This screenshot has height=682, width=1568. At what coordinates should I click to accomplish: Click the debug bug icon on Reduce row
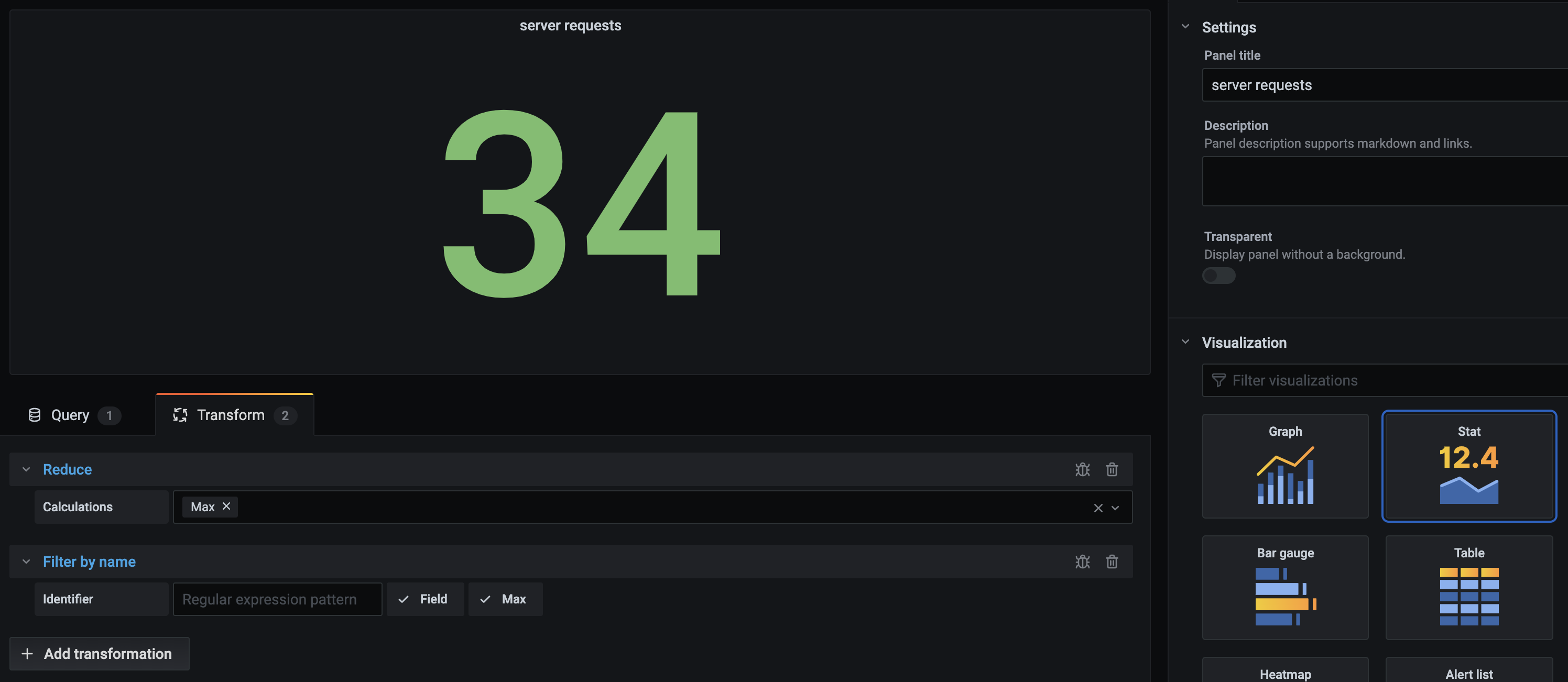[1082, 470]
